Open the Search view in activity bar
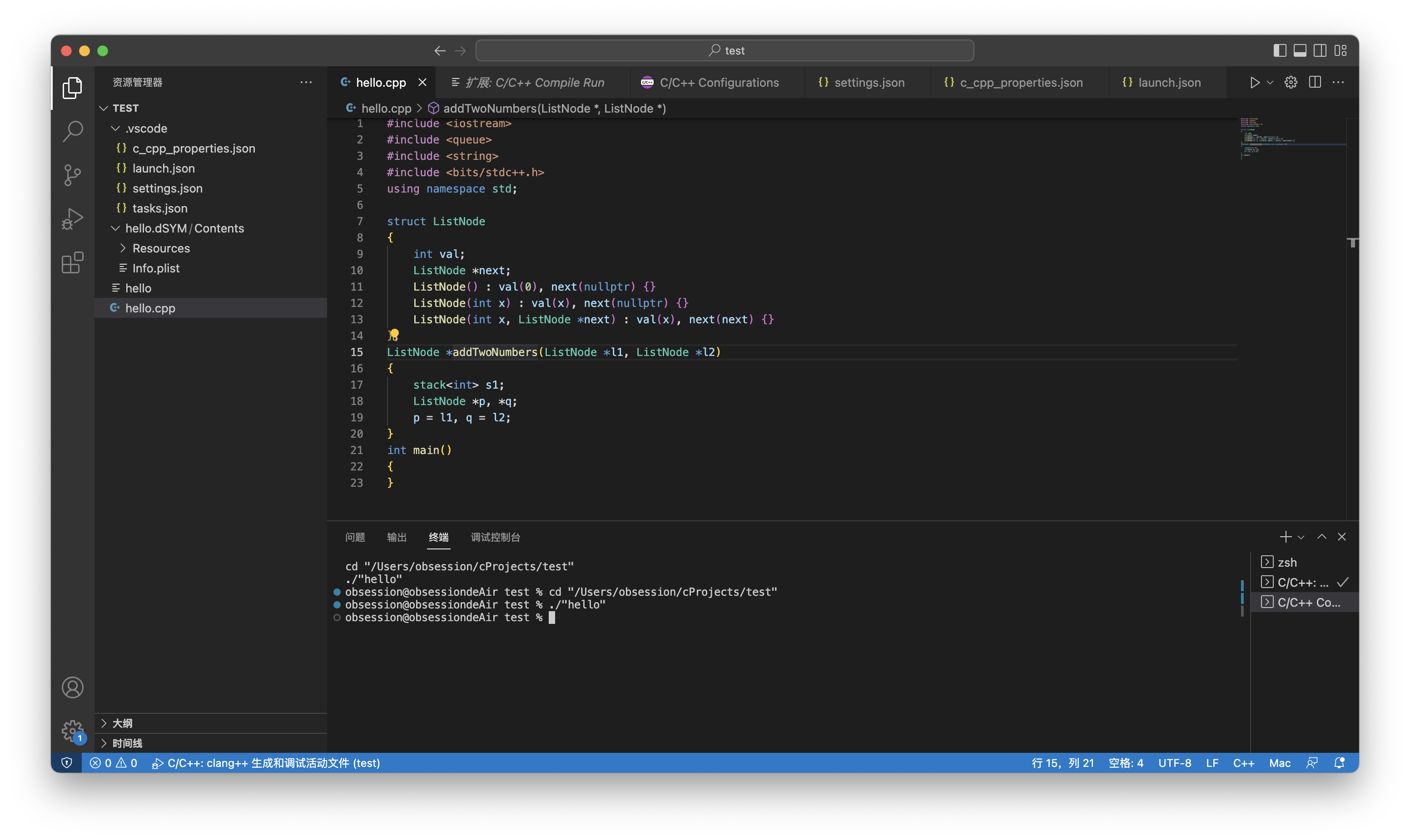 point(73,131)
